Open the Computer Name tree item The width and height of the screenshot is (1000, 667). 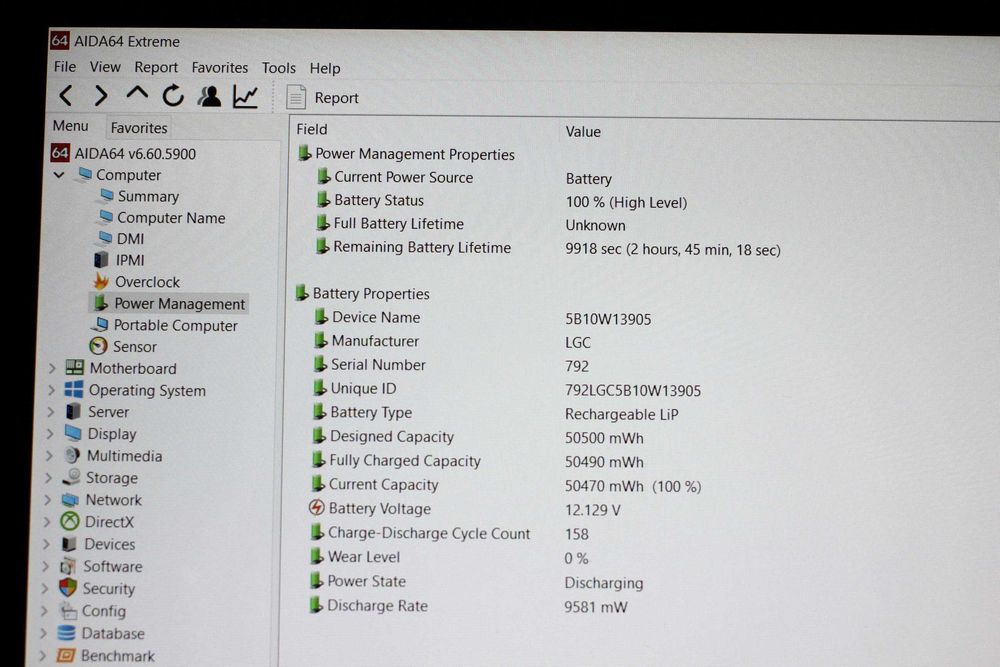pyautogui.click(x=171, y=218)
